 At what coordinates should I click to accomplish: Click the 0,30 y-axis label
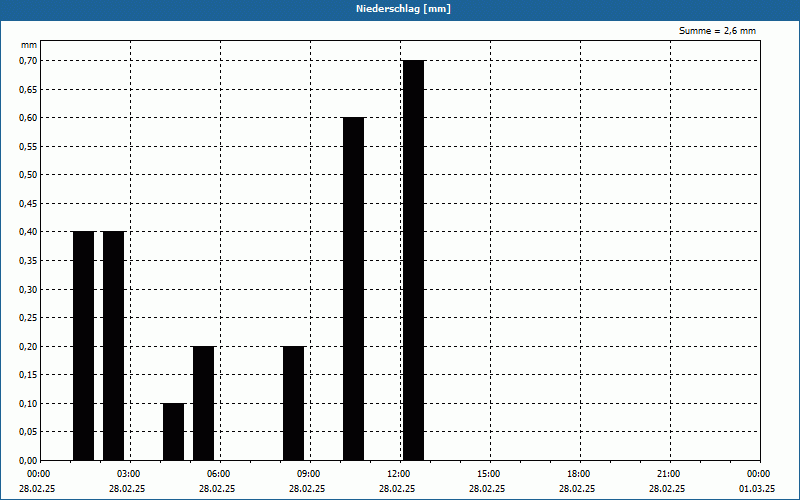(x=28, y=289)
